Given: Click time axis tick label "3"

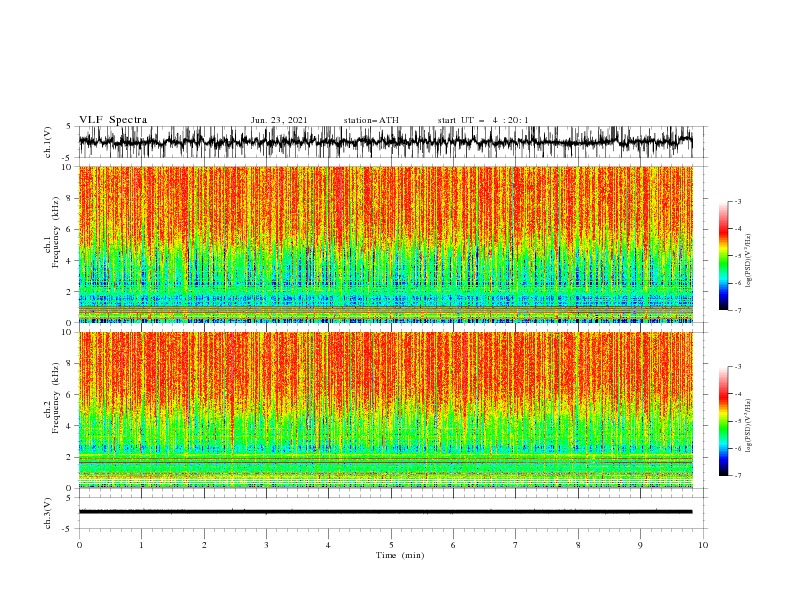Looking at the screenshot, I should [266, 545].
